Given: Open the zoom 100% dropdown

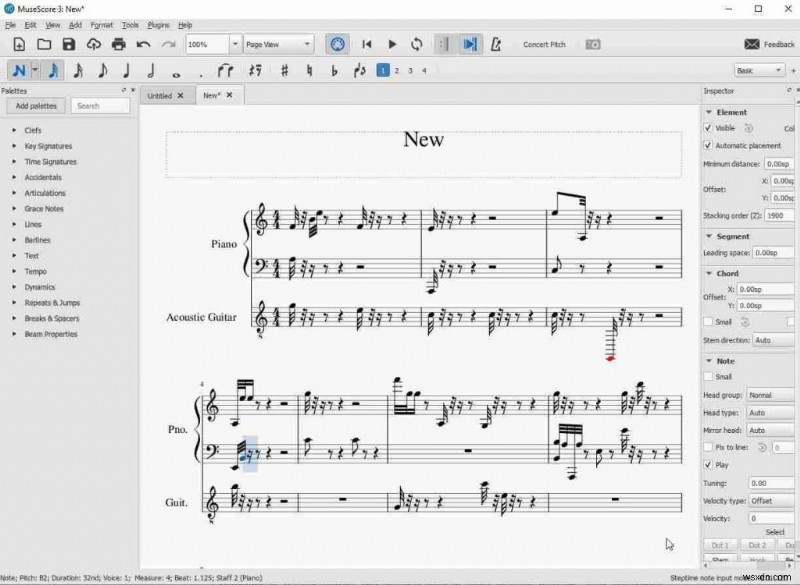Looking at the screenshot, I should 235,44.
